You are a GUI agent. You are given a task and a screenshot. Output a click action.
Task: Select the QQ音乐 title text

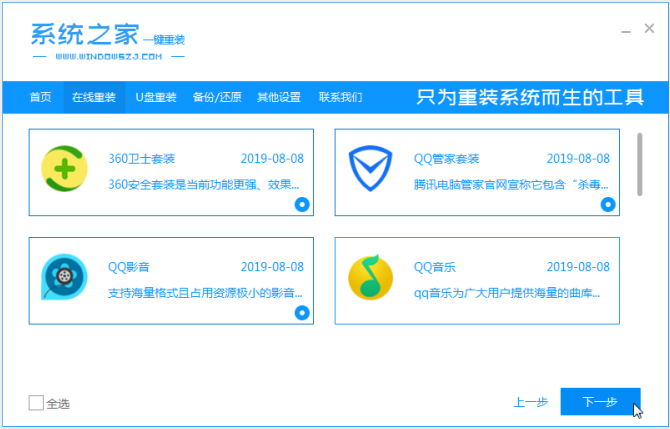(435, 267)
